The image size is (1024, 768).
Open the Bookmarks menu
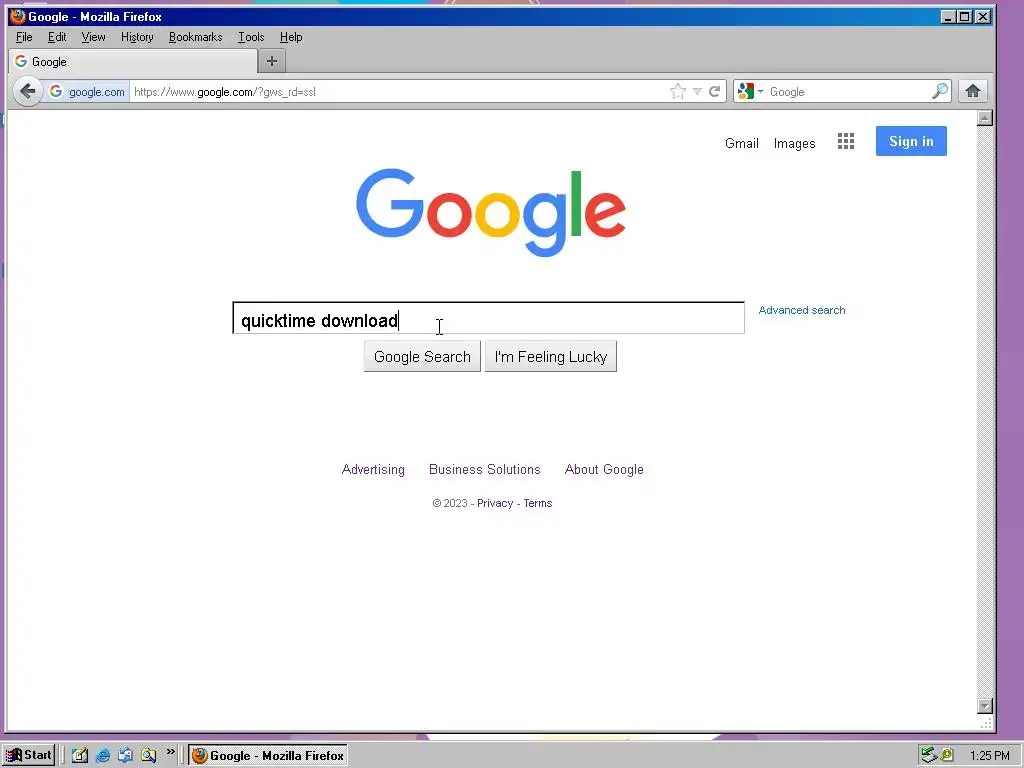click(195, 37)
